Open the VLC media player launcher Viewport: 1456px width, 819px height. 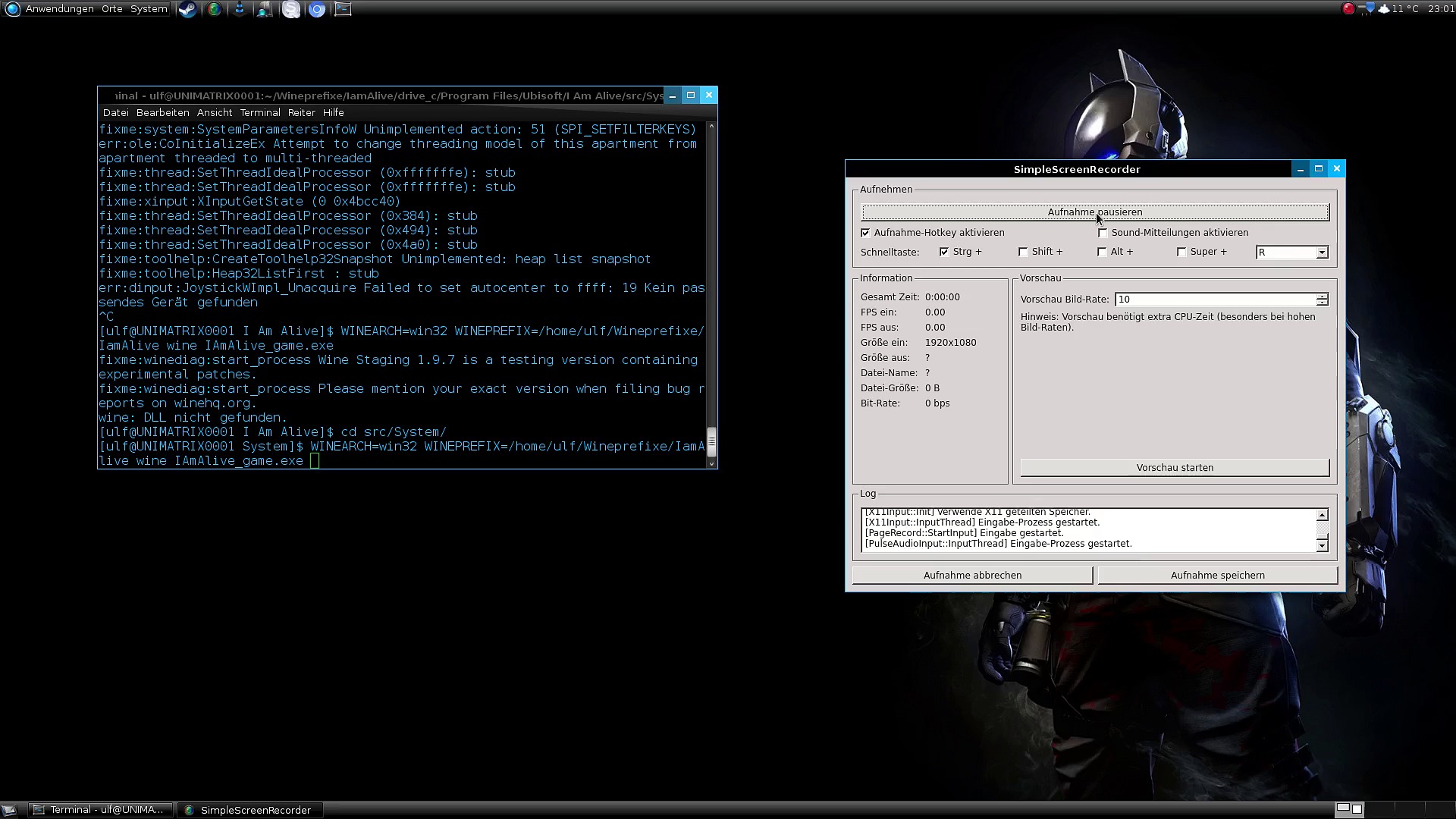point(239,9)
